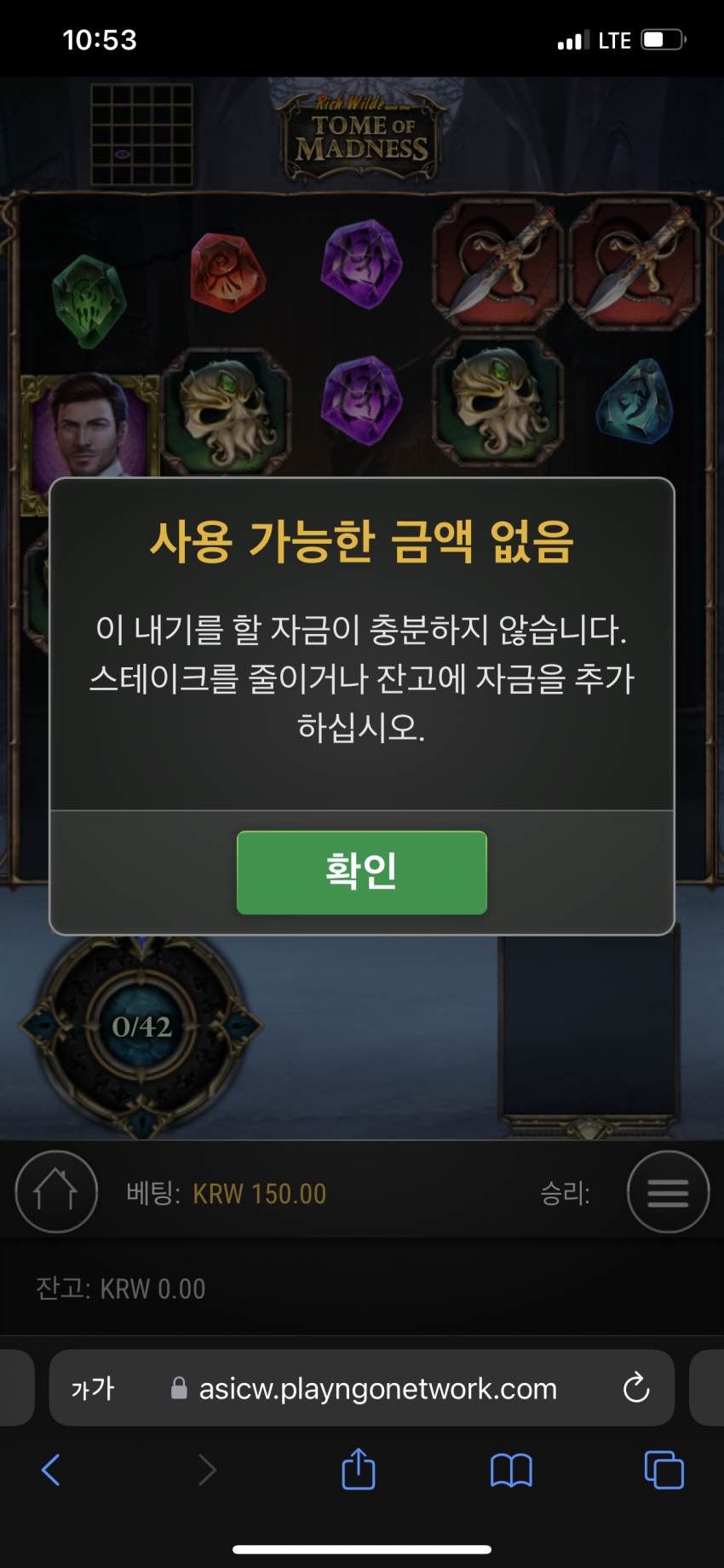Tap the 0/42 portal counter
Viewport: 724px width, 1568px height.
142,1027
